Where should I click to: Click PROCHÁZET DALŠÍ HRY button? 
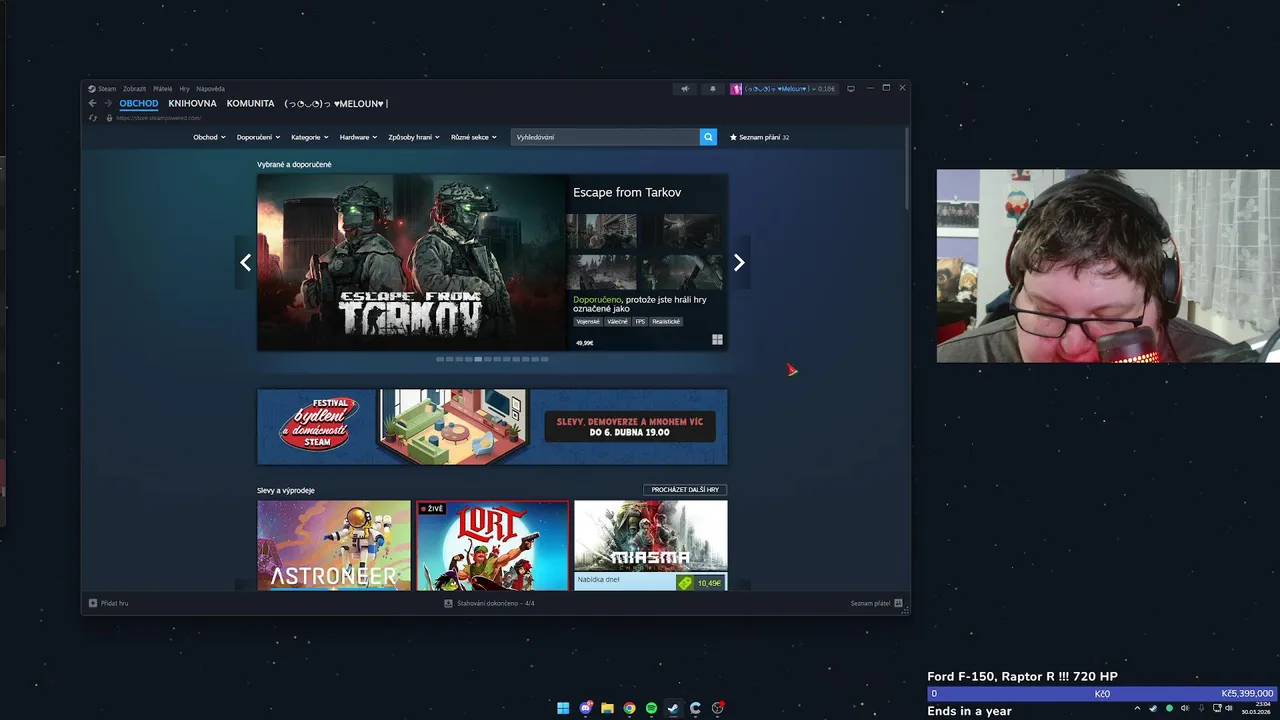point(685,490)
